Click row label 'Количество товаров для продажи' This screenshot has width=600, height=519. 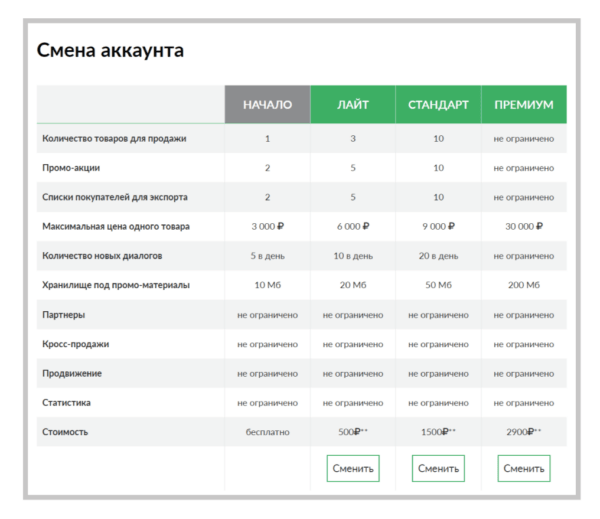pos(114,139)
